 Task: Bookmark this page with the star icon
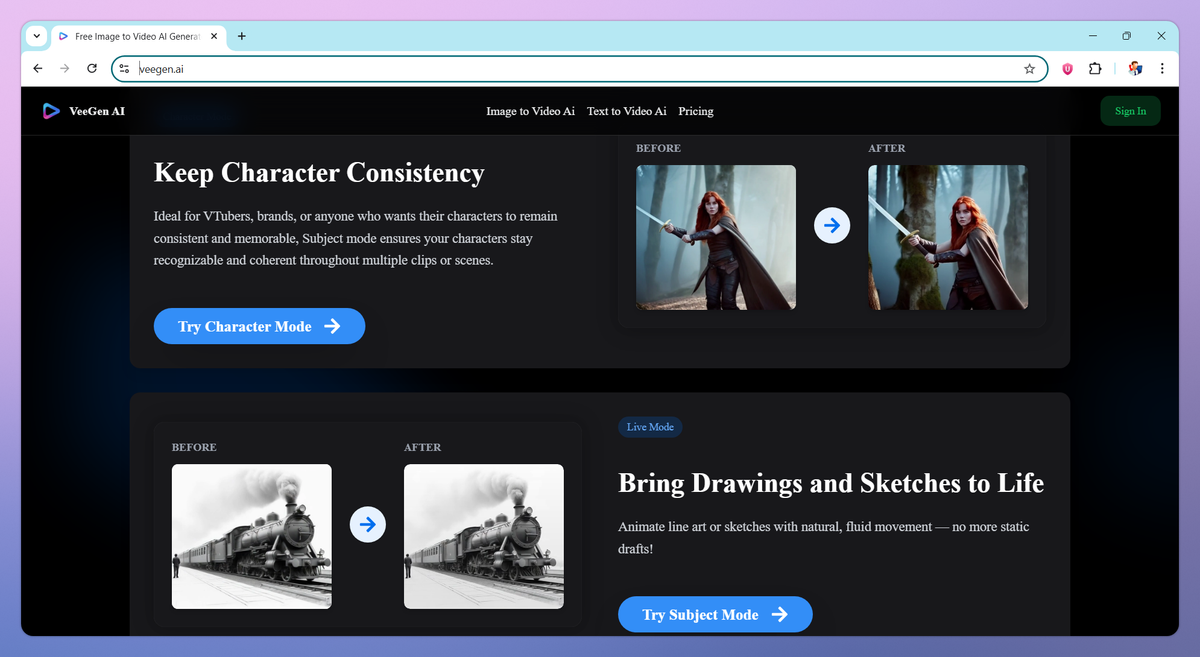[x=1029, y=69]
